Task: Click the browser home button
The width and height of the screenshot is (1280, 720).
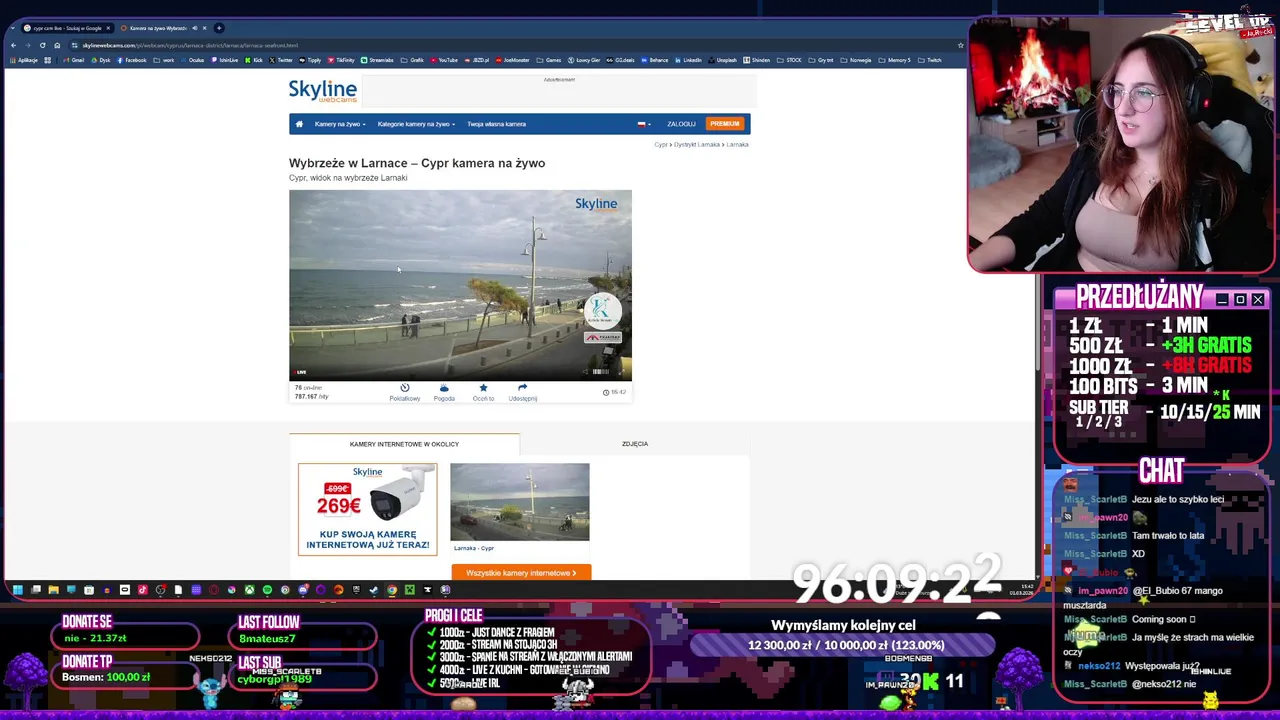Action: point(57,45)
